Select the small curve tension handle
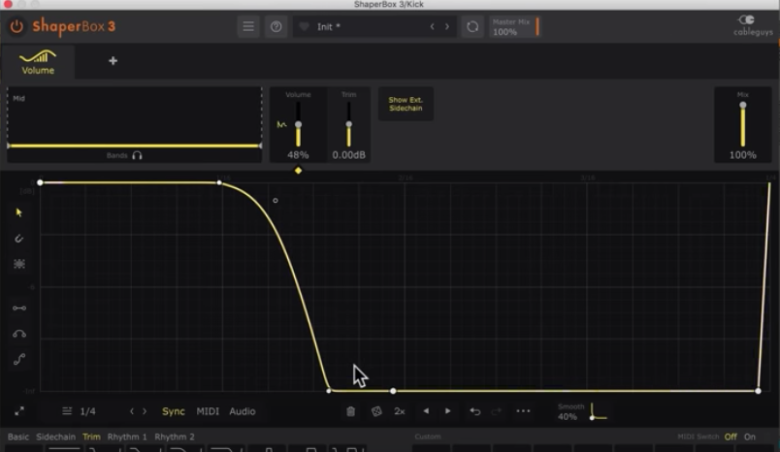This screenshot has height=452, width=780. click(275, 200)
